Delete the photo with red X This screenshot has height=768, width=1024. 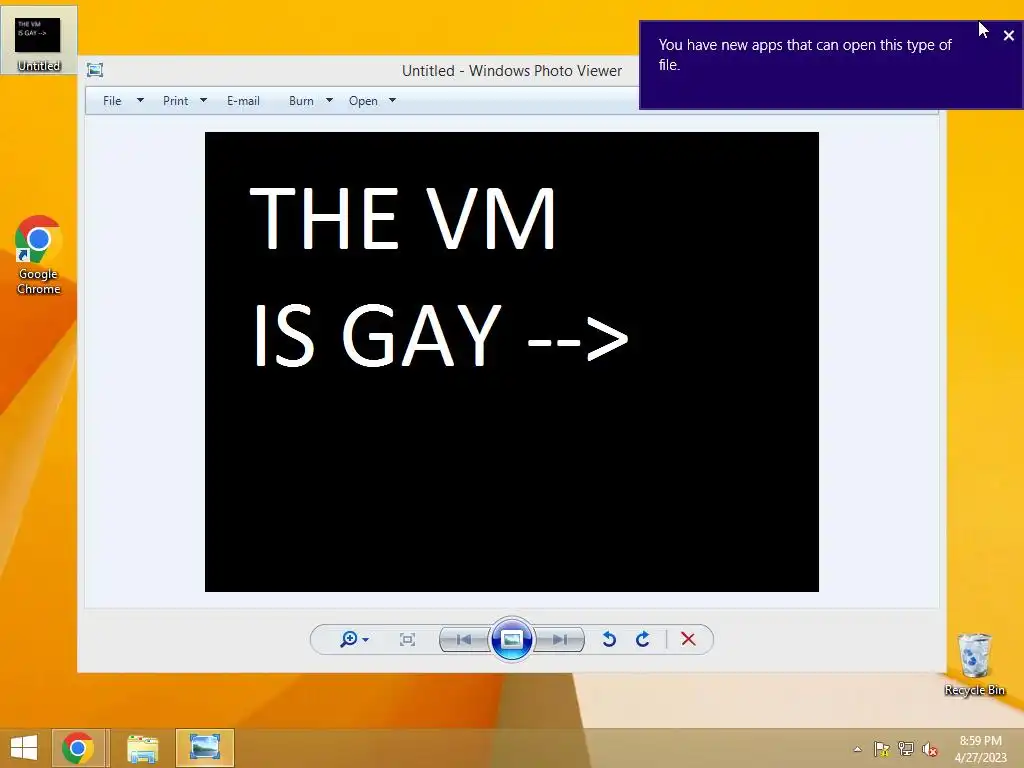pyautogui.click(x=688, y=639)
